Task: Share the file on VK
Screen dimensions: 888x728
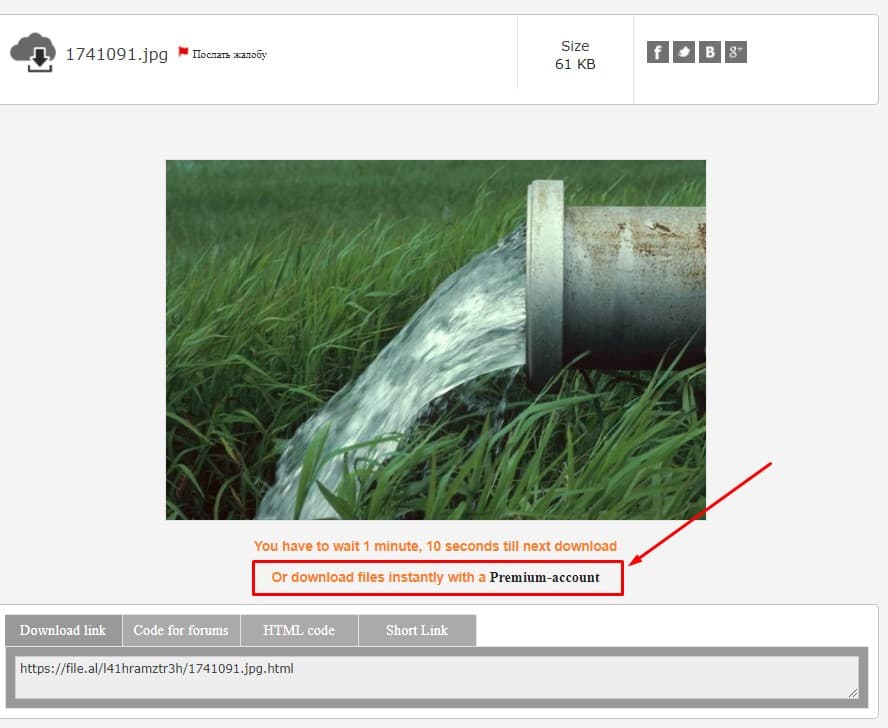Action: [710, 52]
